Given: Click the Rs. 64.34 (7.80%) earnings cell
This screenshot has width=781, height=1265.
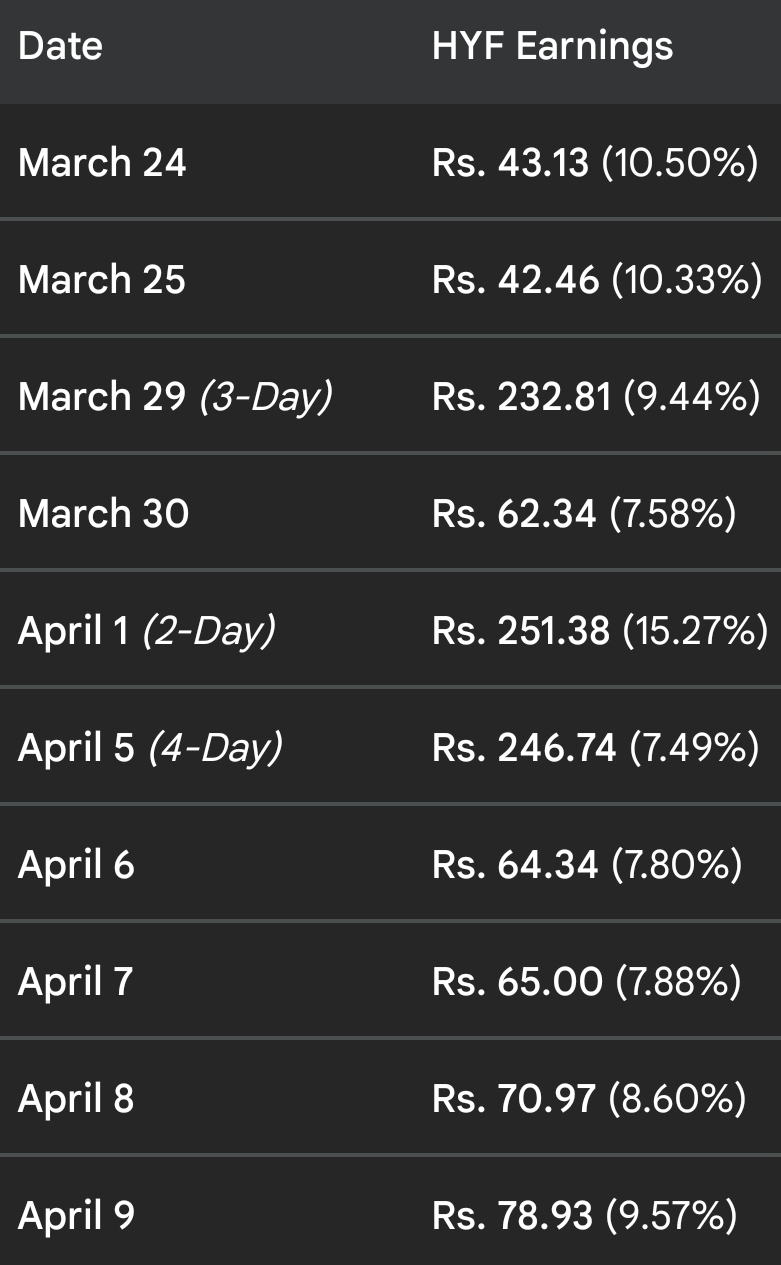Looking at the screenshot, I should [x=587, y=864].
